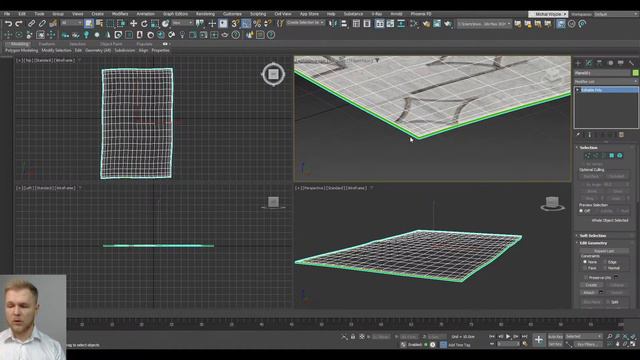Open the Modify command panel tab
The height and width of the screenshot is (360, 640).
589,63
